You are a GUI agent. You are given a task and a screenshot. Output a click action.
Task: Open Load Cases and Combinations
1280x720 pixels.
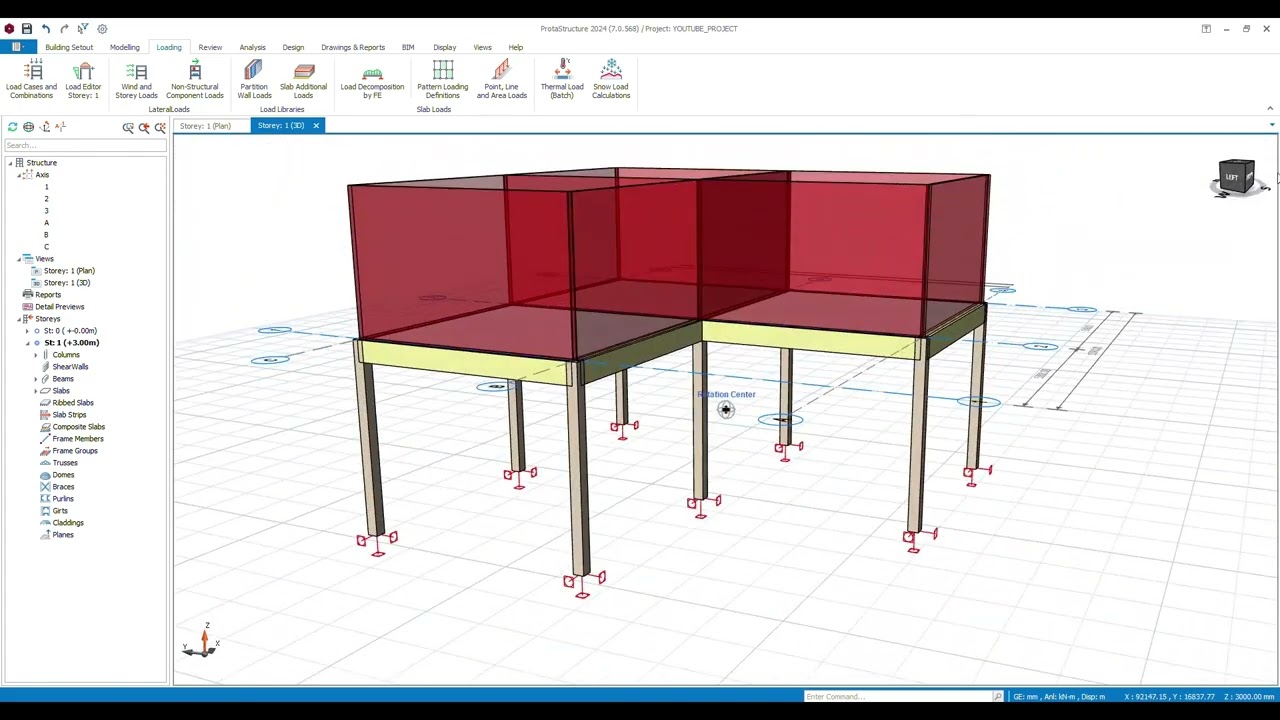point(31,80)
